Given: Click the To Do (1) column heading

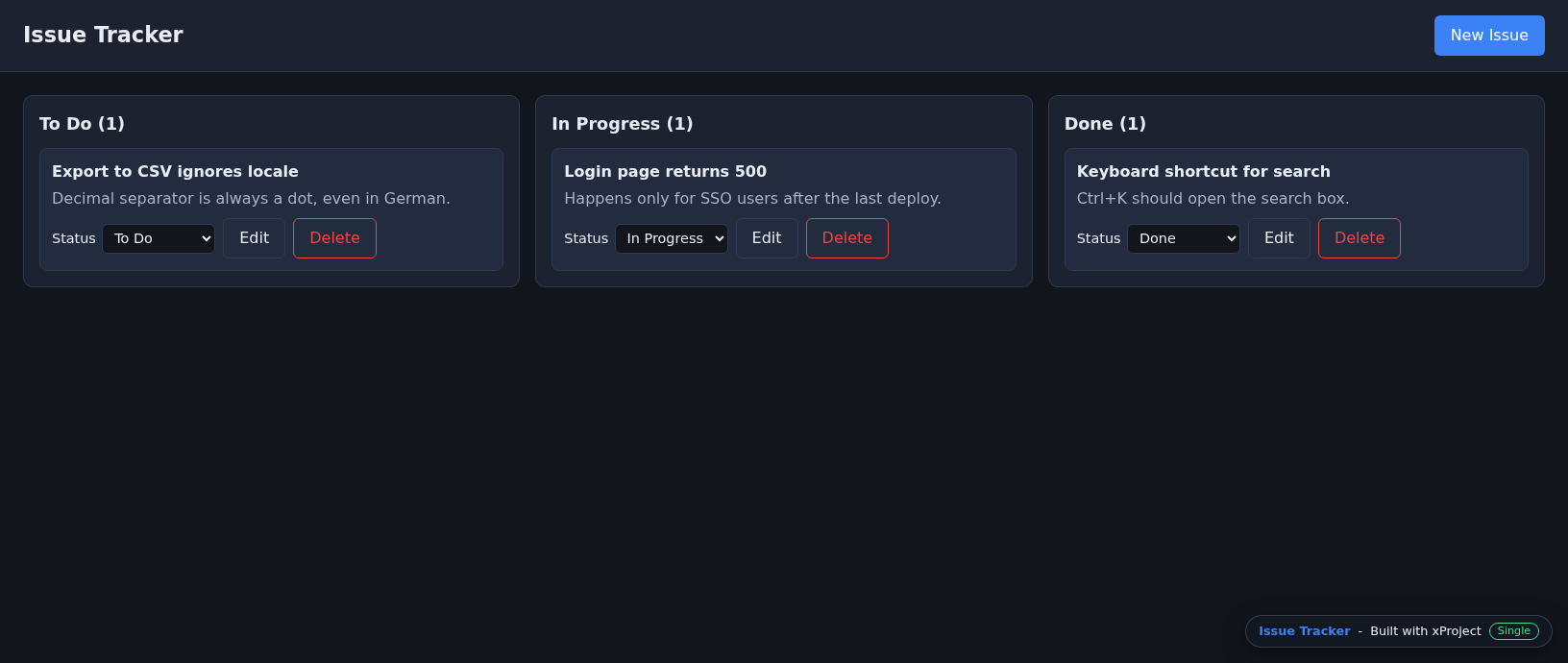Looking at the screenshot, I should (82, 124).
